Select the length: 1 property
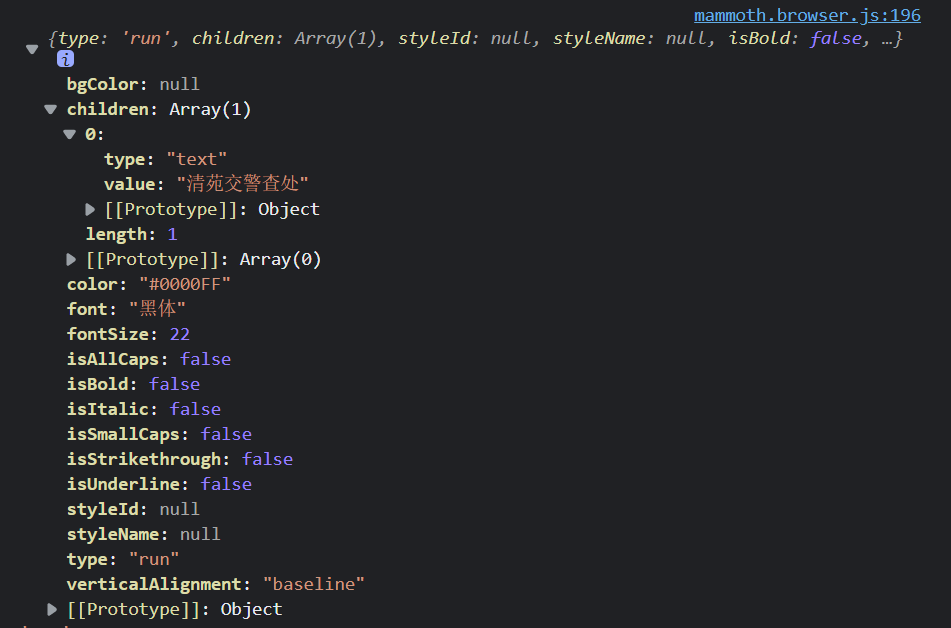951x628 pixels. click(x=132, y=234)
